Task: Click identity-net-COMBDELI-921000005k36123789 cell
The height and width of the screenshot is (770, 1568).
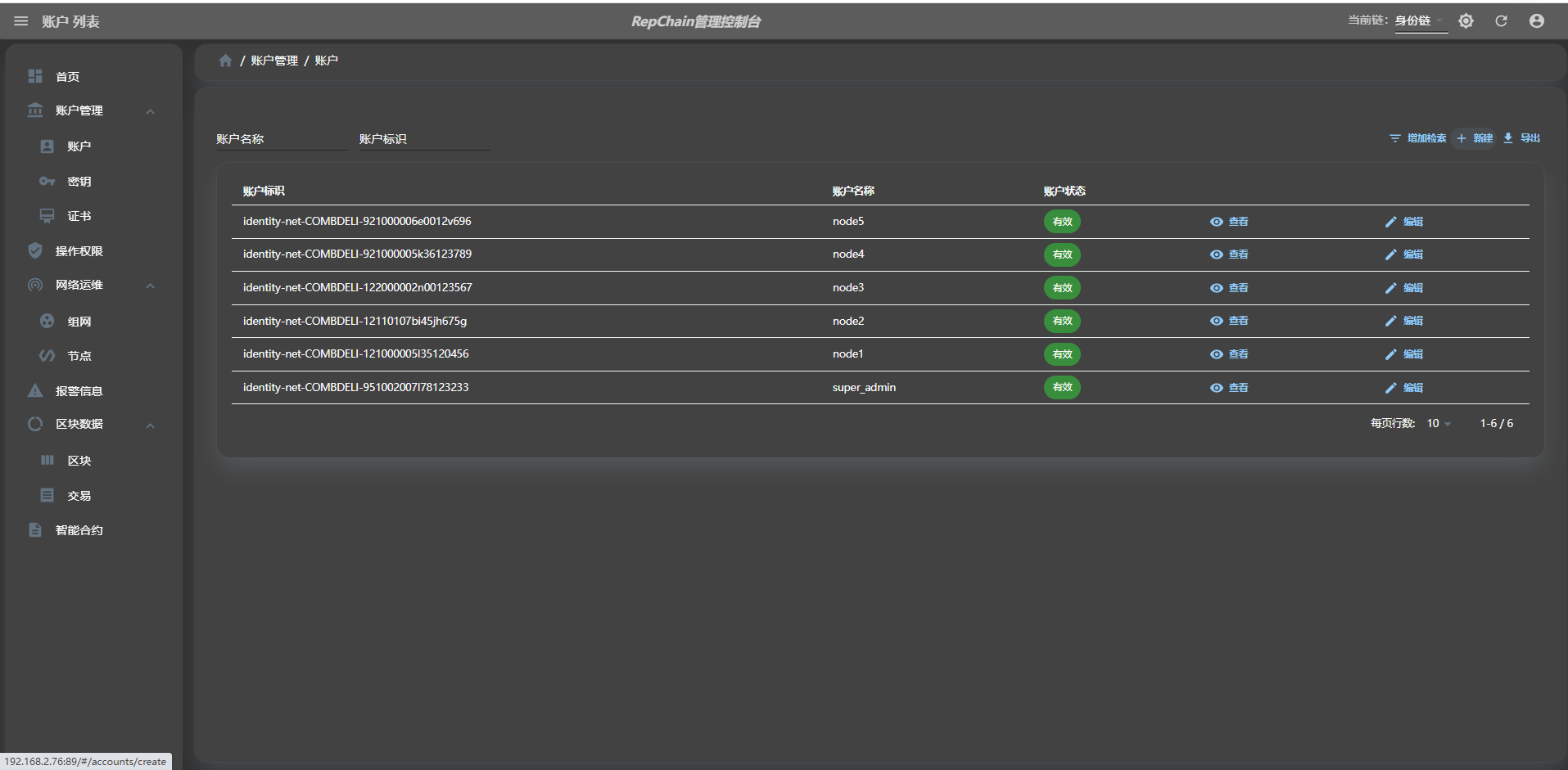Action: (x=357, y=254)
